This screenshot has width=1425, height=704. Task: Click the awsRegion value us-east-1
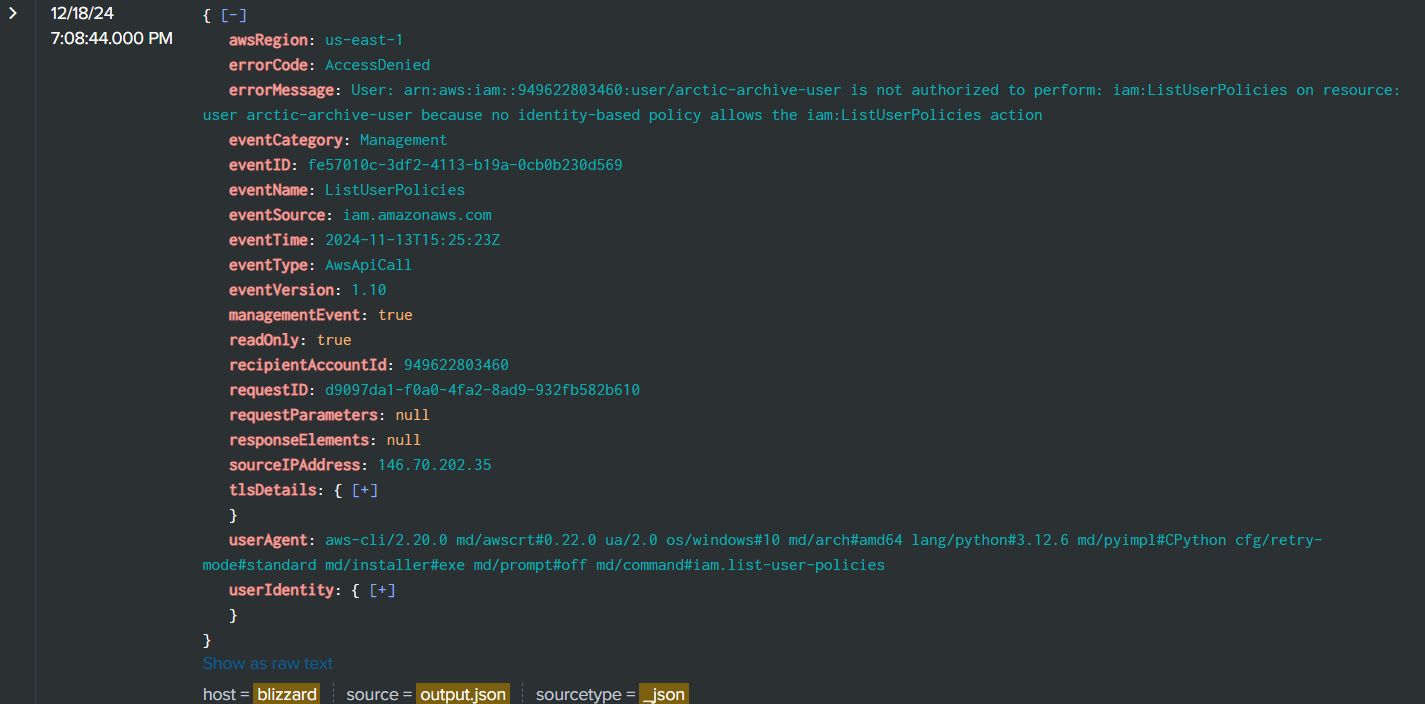tap(364, 40)
